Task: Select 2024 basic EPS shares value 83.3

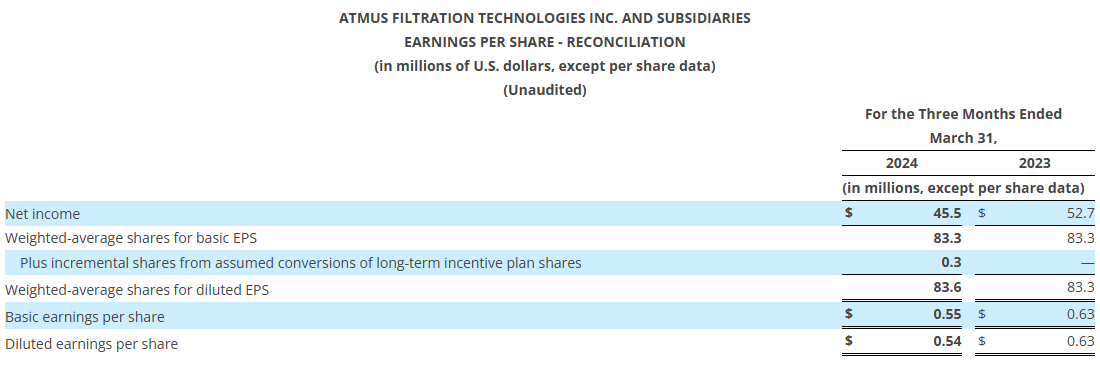Action: tap(947, 239)
